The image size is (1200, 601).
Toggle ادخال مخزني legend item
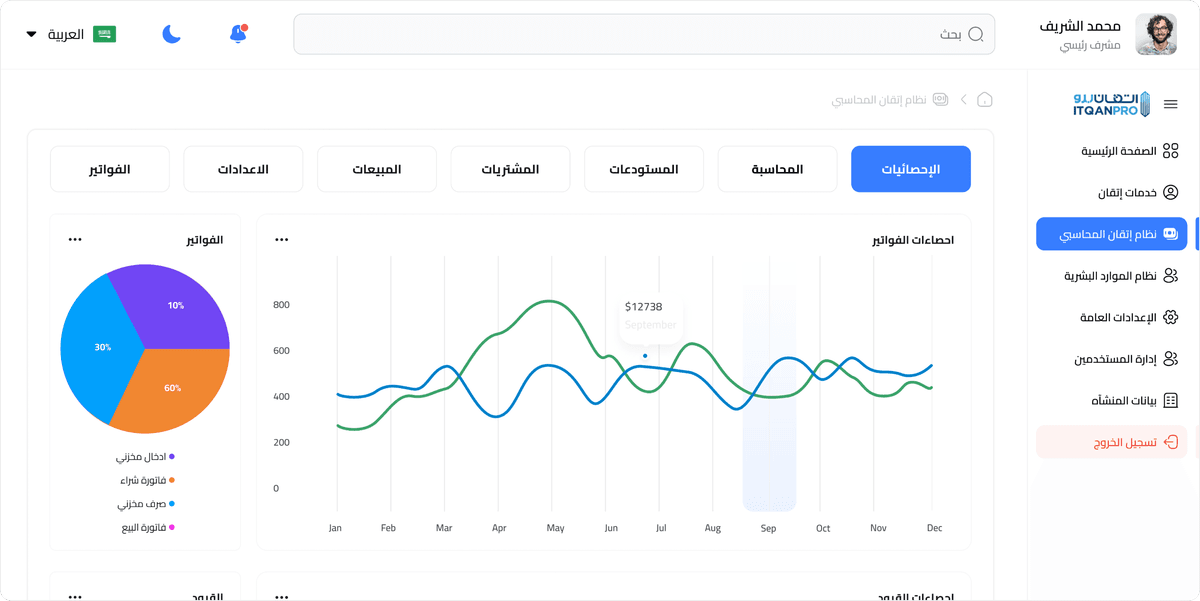(x=145, y=457)
